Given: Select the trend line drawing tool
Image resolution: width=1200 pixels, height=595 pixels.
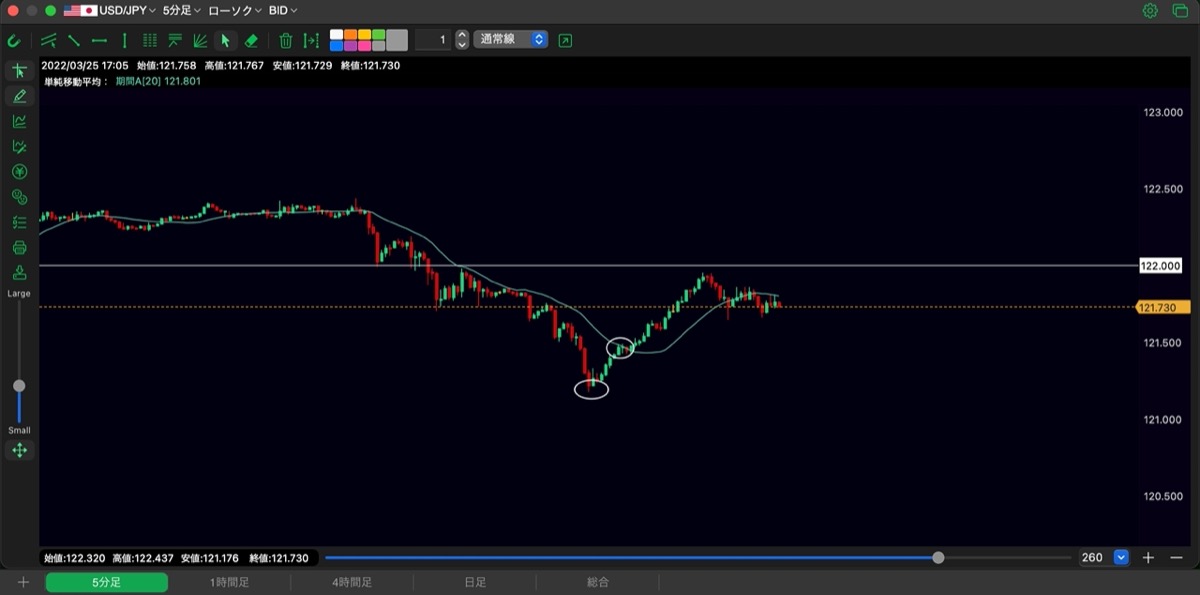Looking at the screenshot, I should click(74, 41).
